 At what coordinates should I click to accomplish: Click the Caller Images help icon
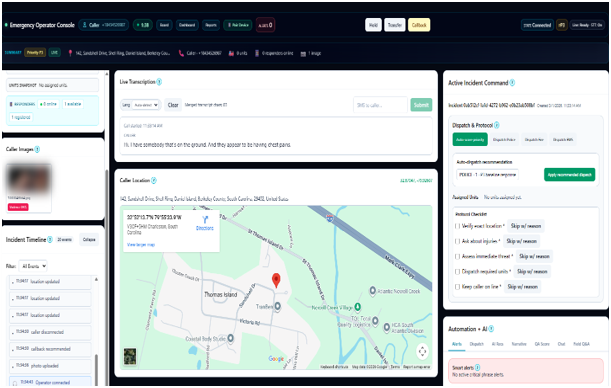coord(37,149)
